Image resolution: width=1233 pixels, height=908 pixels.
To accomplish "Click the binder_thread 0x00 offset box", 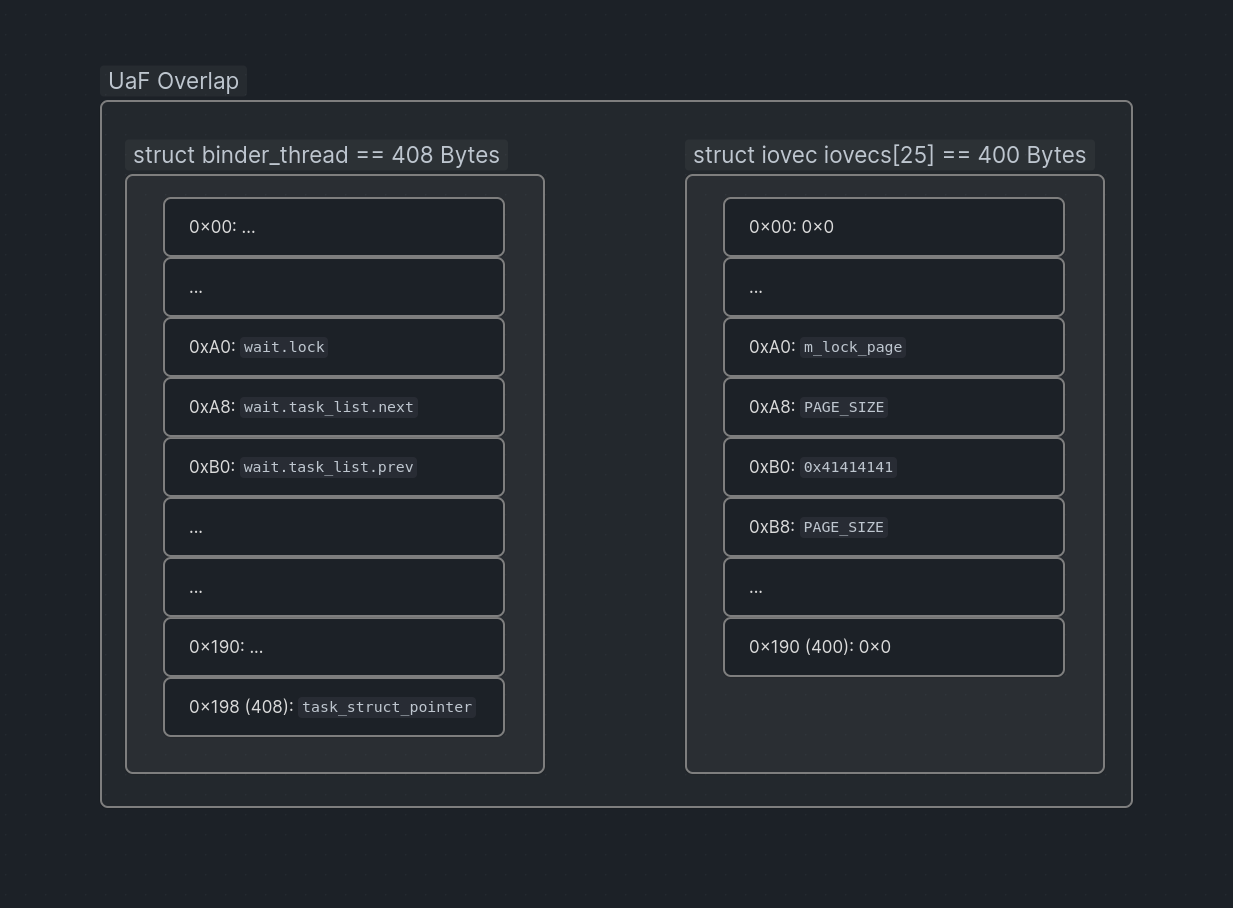I will click(334, 227).
